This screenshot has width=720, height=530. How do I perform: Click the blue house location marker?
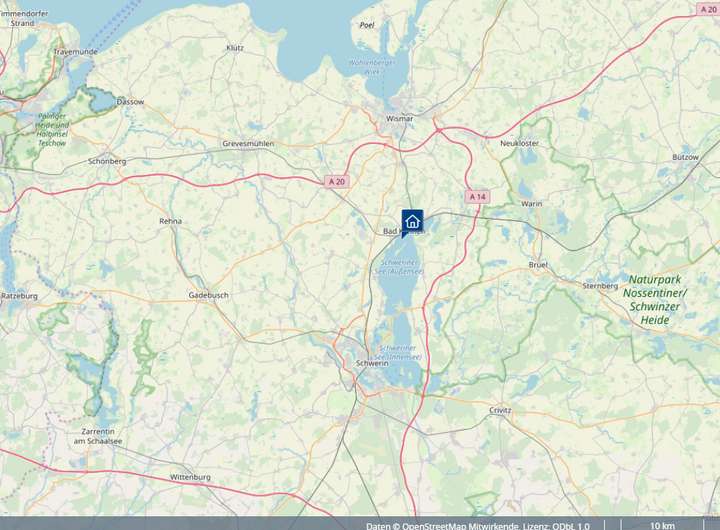click(x=412, y=223)
